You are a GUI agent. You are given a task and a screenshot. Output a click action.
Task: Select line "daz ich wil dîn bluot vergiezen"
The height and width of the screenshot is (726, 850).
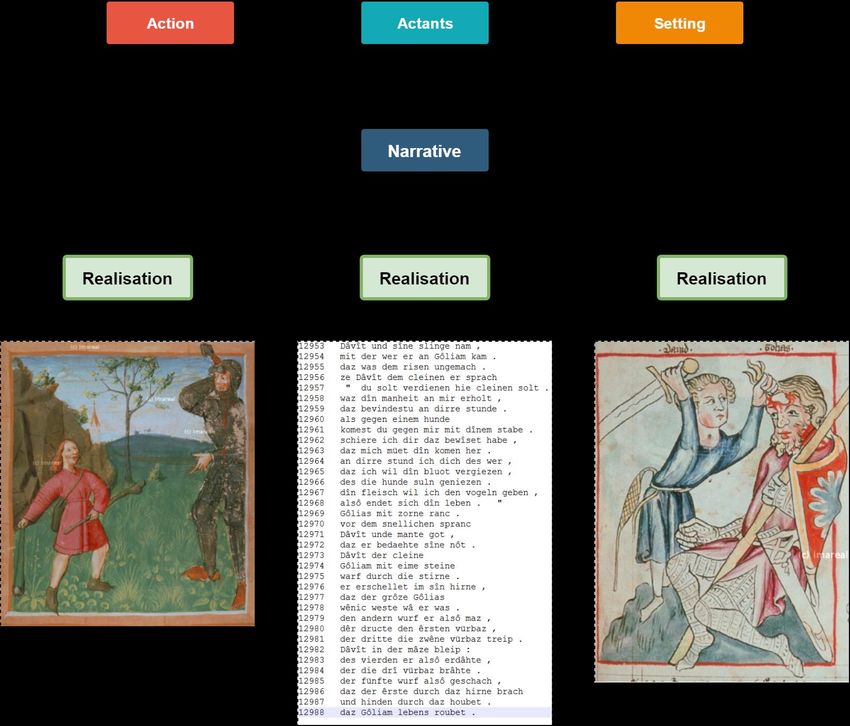[x=426, y=472]
